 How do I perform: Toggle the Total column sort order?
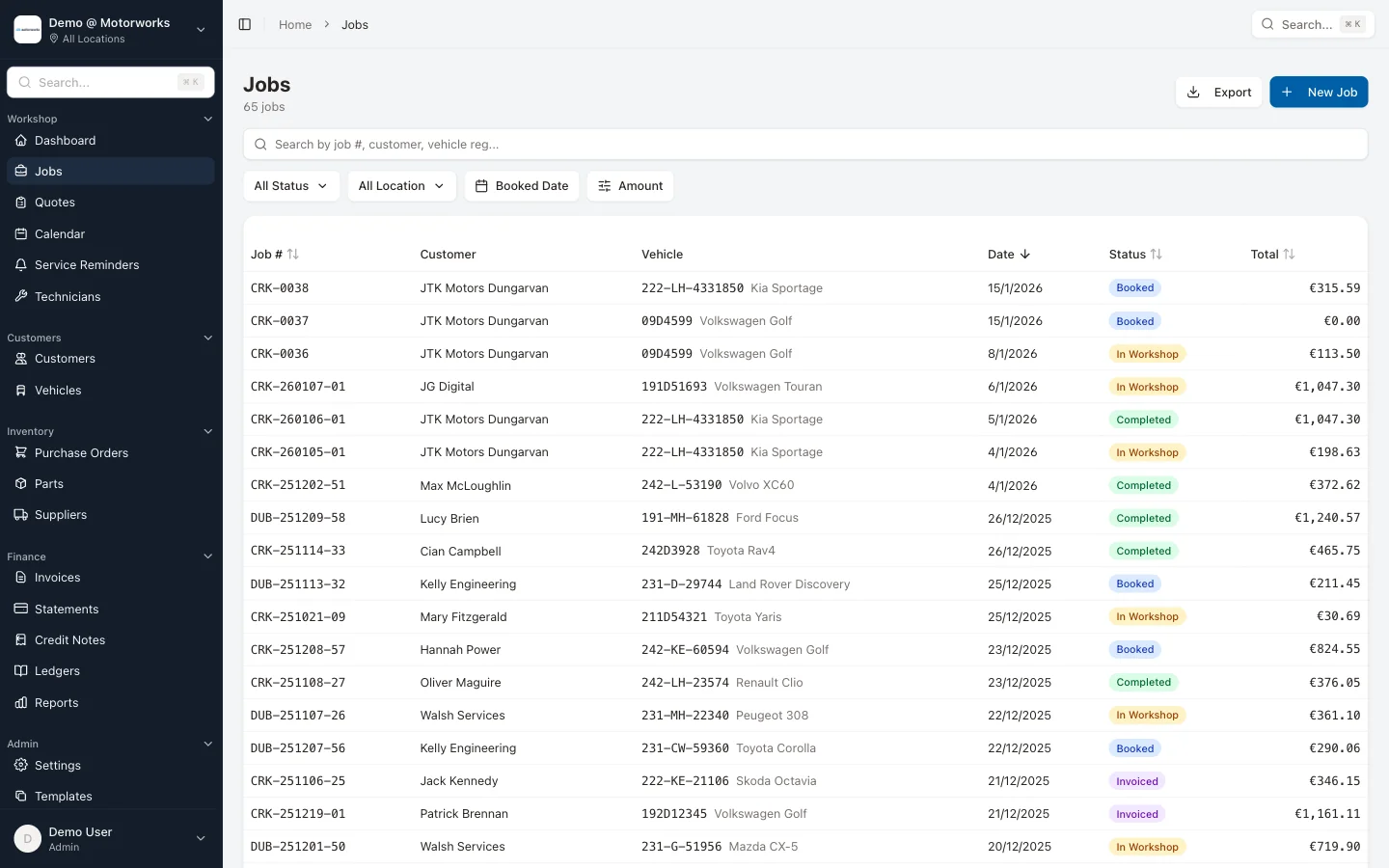[x=1292, y=254]
